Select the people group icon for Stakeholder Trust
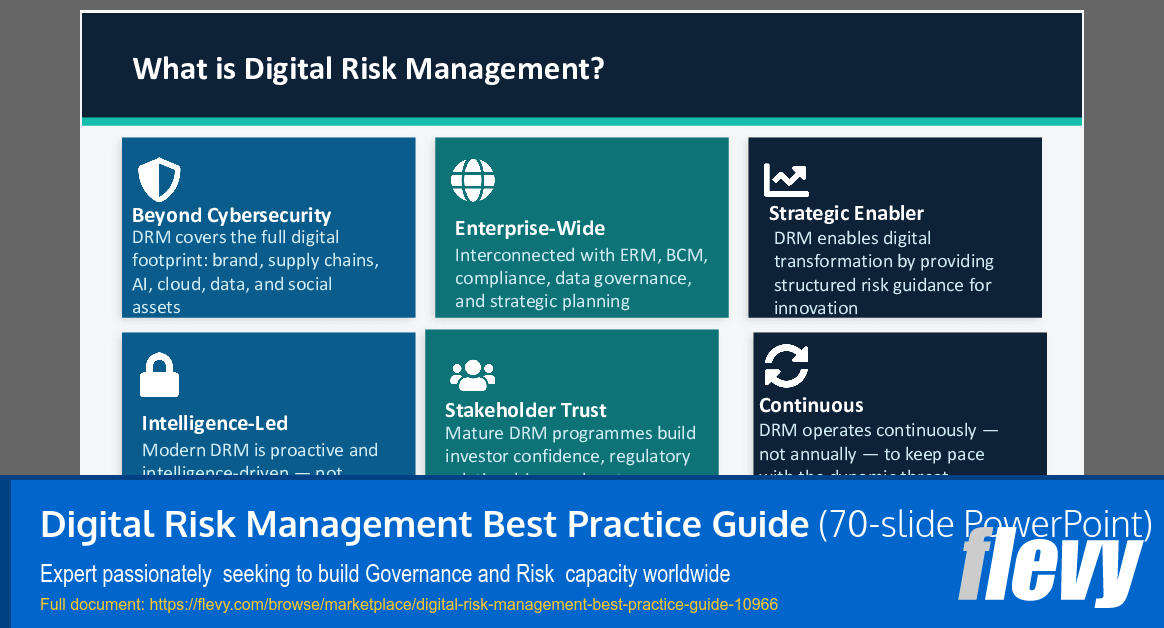 471,373
